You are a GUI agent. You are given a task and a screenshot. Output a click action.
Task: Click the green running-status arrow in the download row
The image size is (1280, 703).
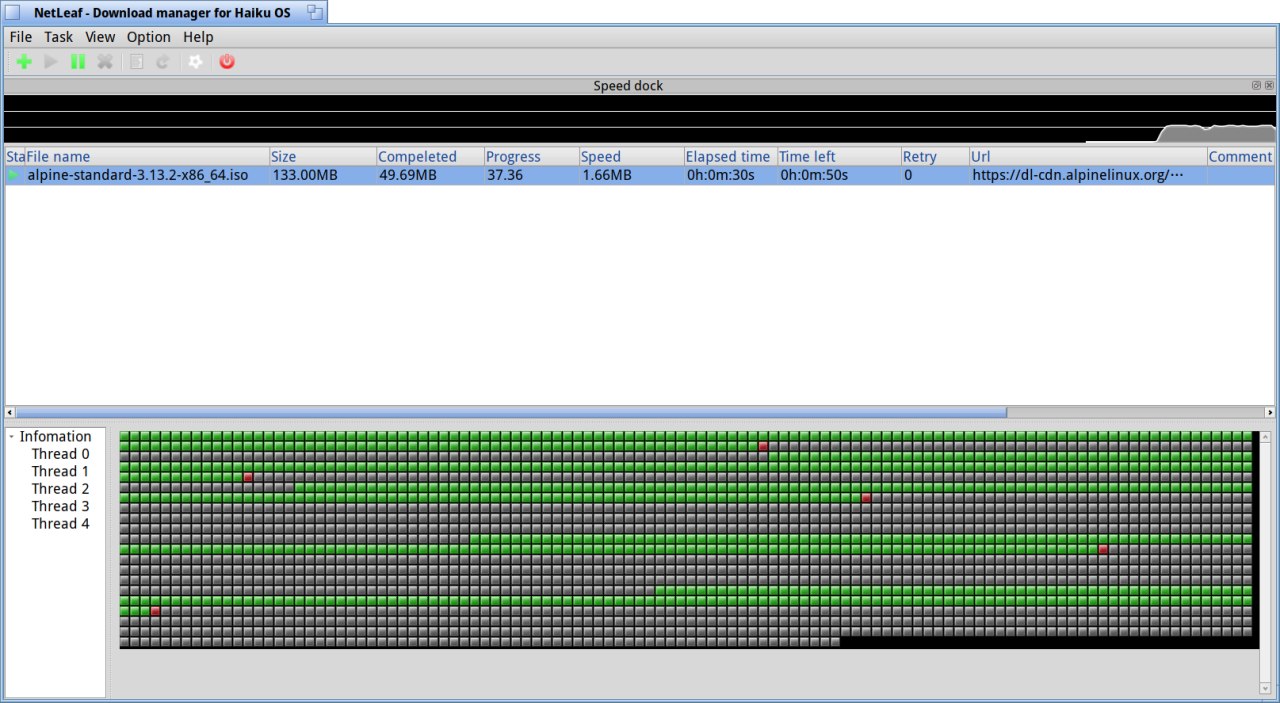(x=13, y=175)
